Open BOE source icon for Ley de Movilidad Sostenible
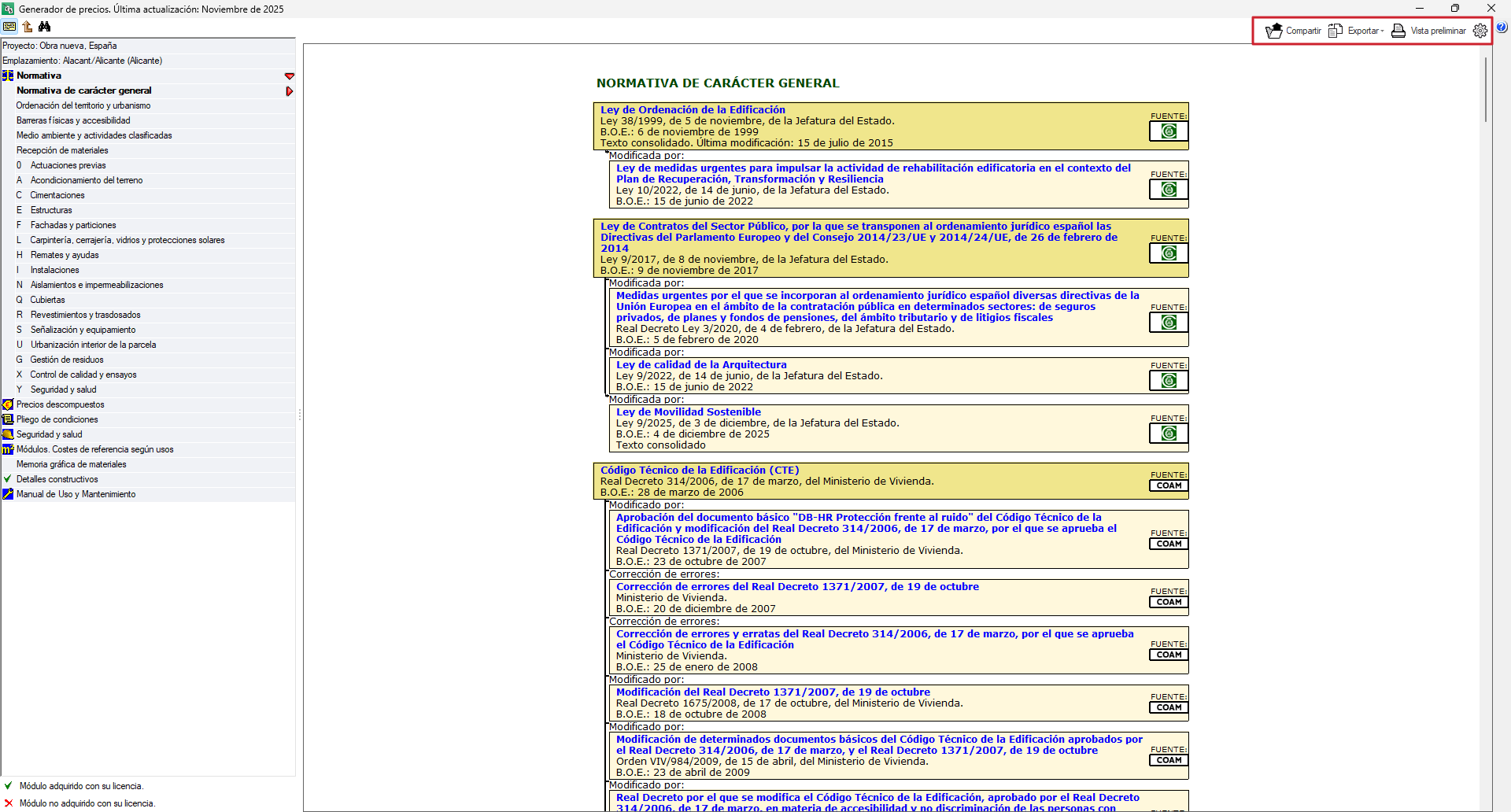This screenshot has height=812, width=1511. (x=1169, y=434)
